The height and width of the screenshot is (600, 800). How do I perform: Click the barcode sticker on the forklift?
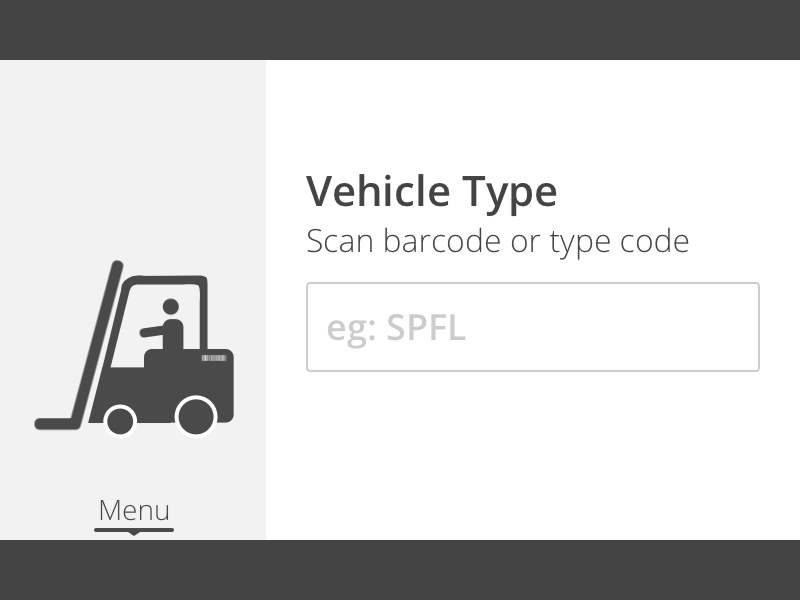pyautogui.click(x=213, y=358)
